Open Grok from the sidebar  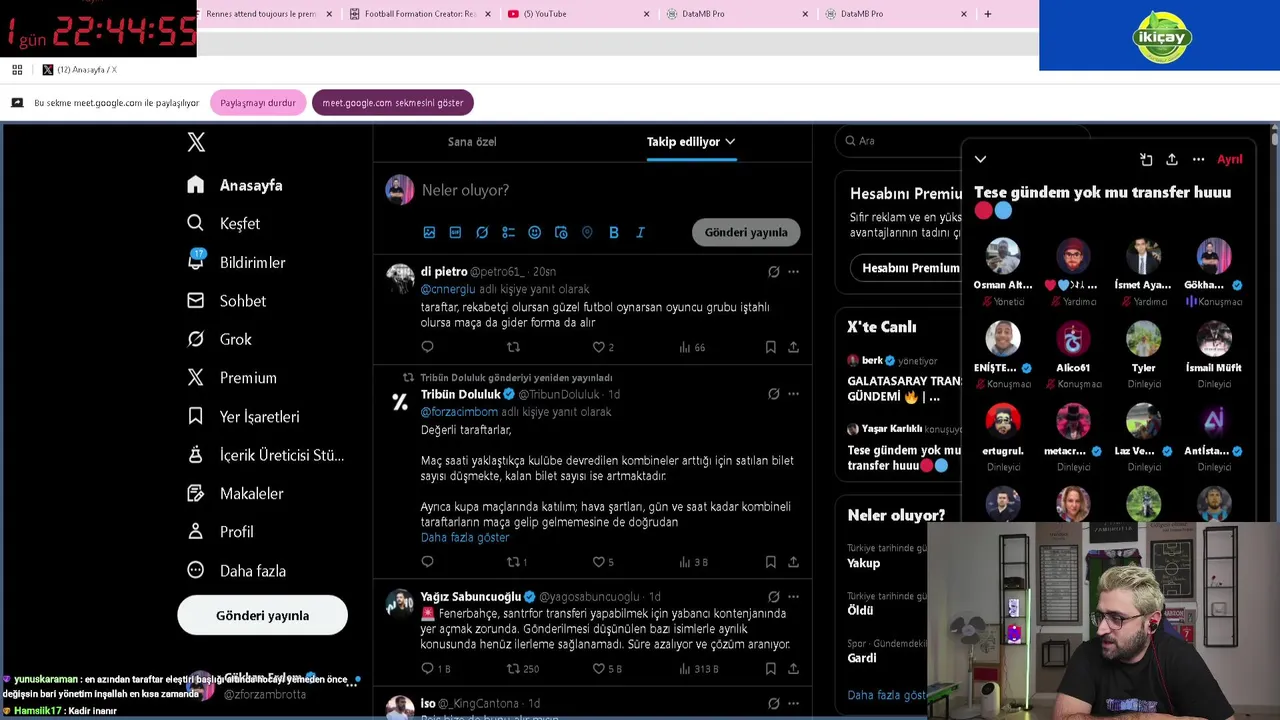(x=219, y=339)
